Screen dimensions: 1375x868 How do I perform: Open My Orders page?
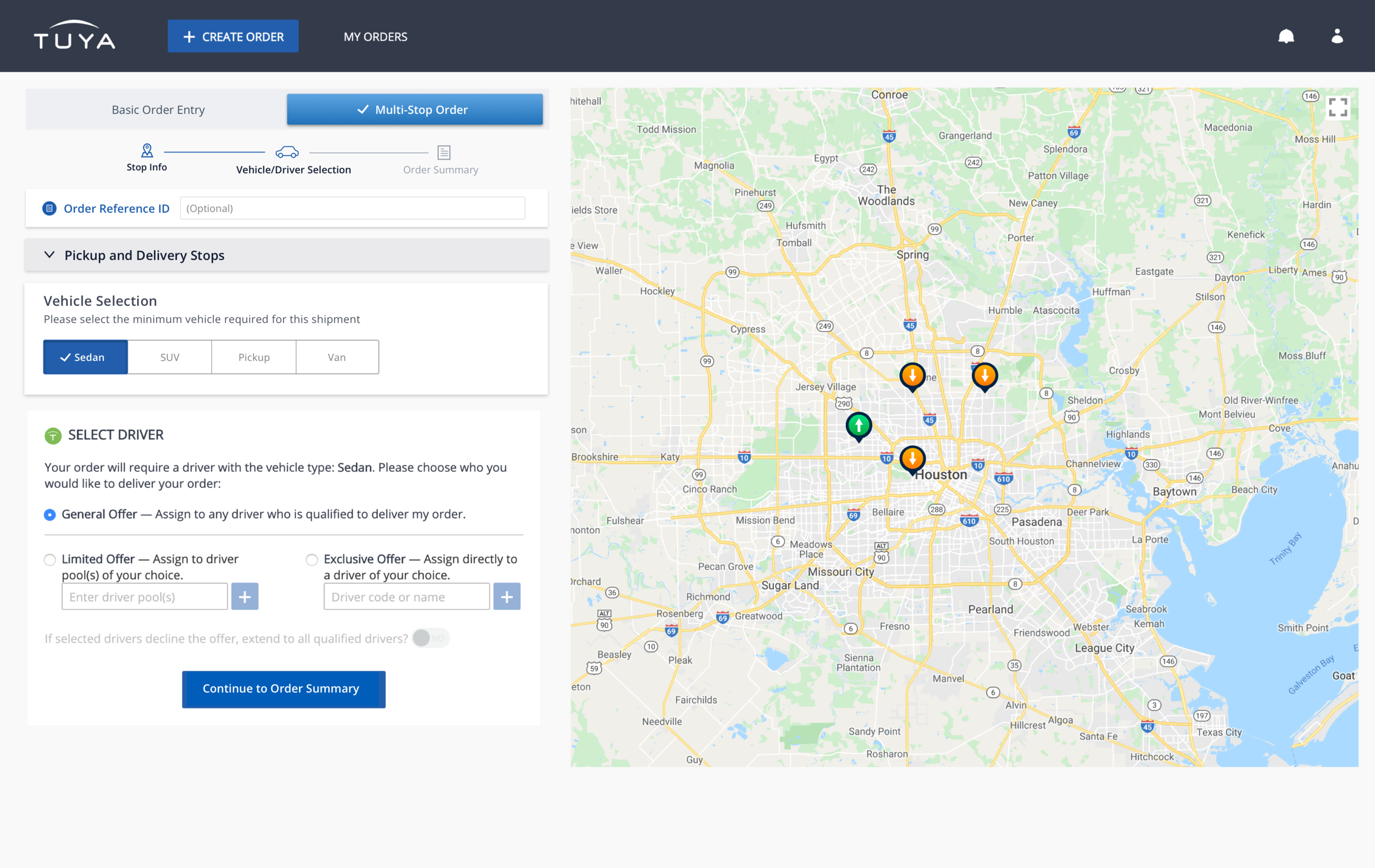[x=375, y=37]
